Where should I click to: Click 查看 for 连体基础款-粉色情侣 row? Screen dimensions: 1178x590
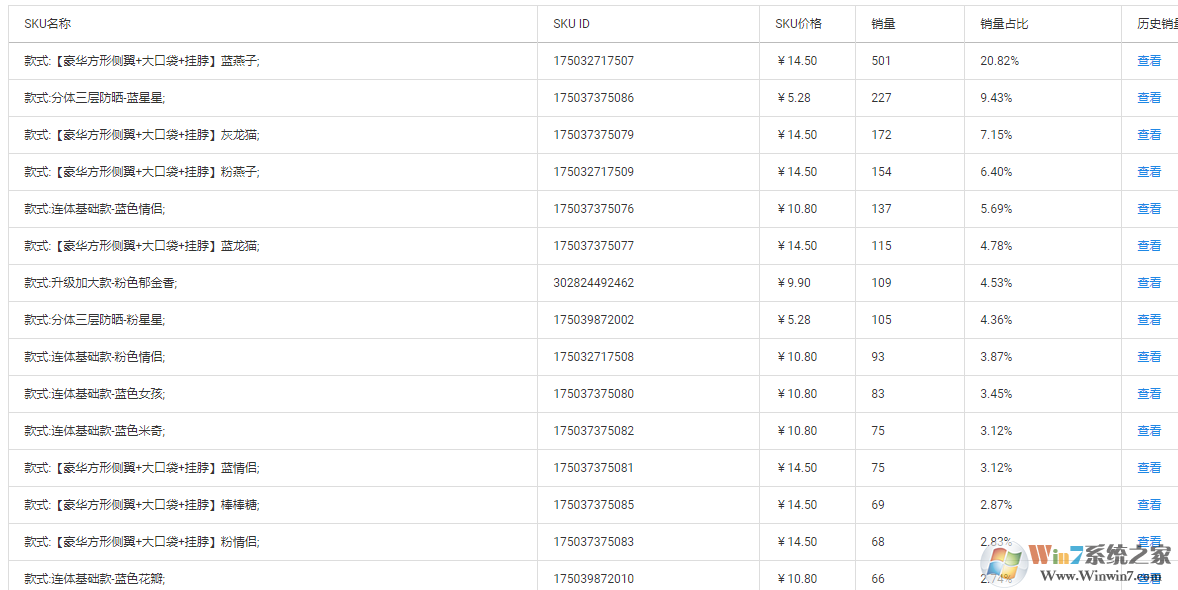coord(1149,357)
